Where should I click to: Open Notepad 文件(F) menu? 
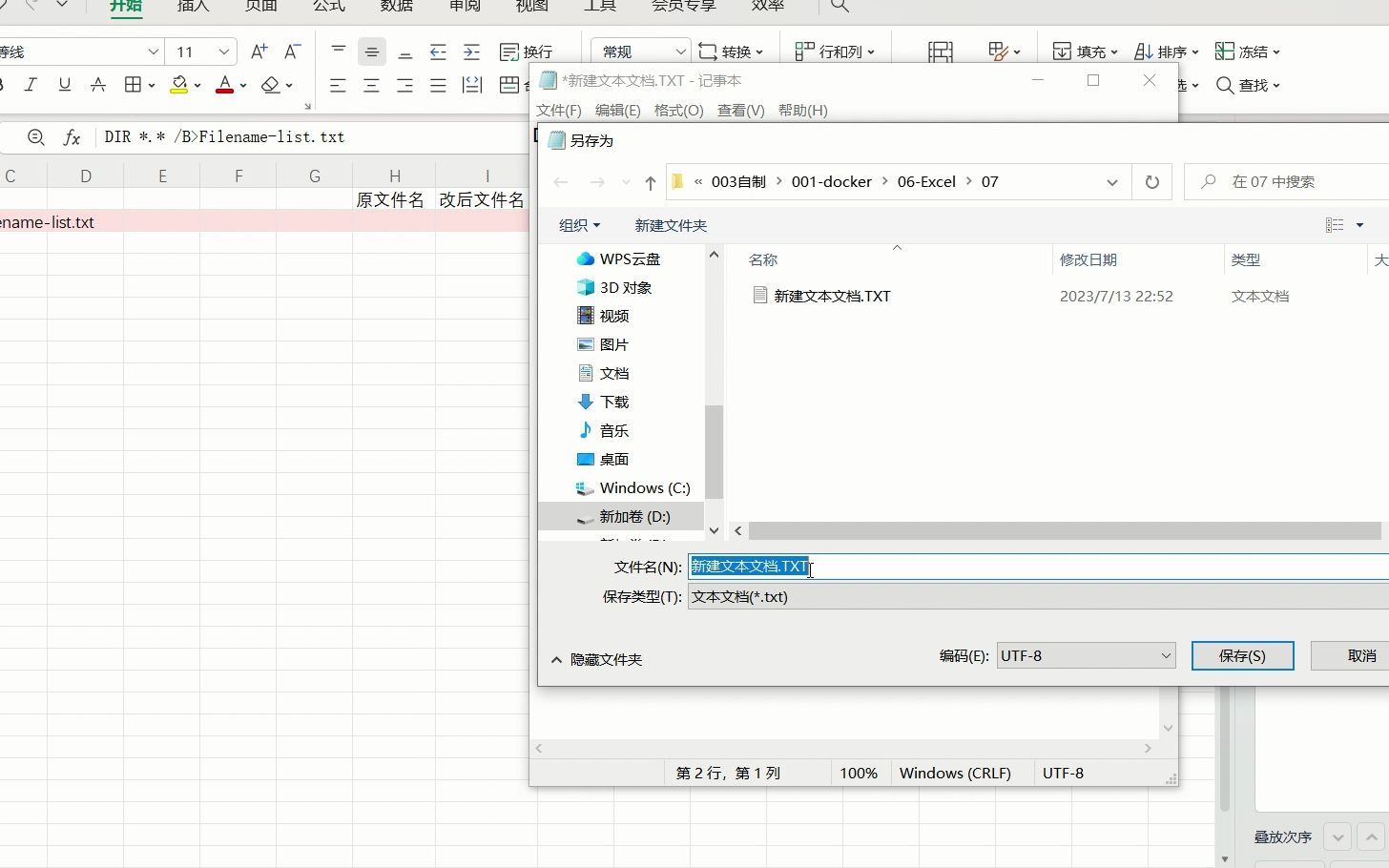pyautogui.click(x=559, y=111)
